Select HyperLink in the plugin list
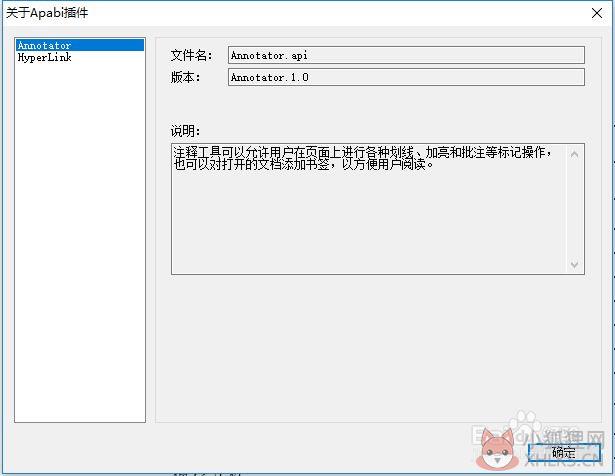The image size is (615, 476). pos(80,57)
